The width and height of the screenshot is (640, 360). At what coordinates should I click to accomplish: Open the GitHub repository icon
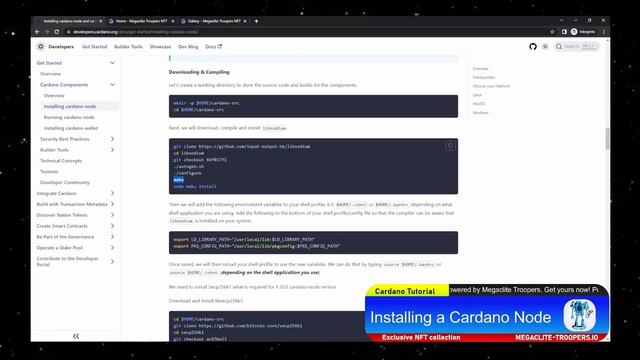pos(533,47)
